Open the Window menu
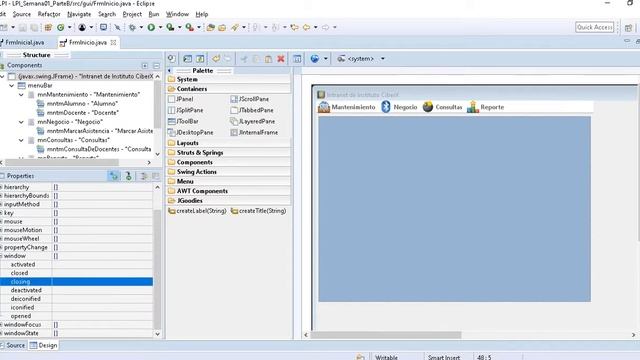Image resolution: width=640 pixels, height=360 pixels. coord(177,14)
